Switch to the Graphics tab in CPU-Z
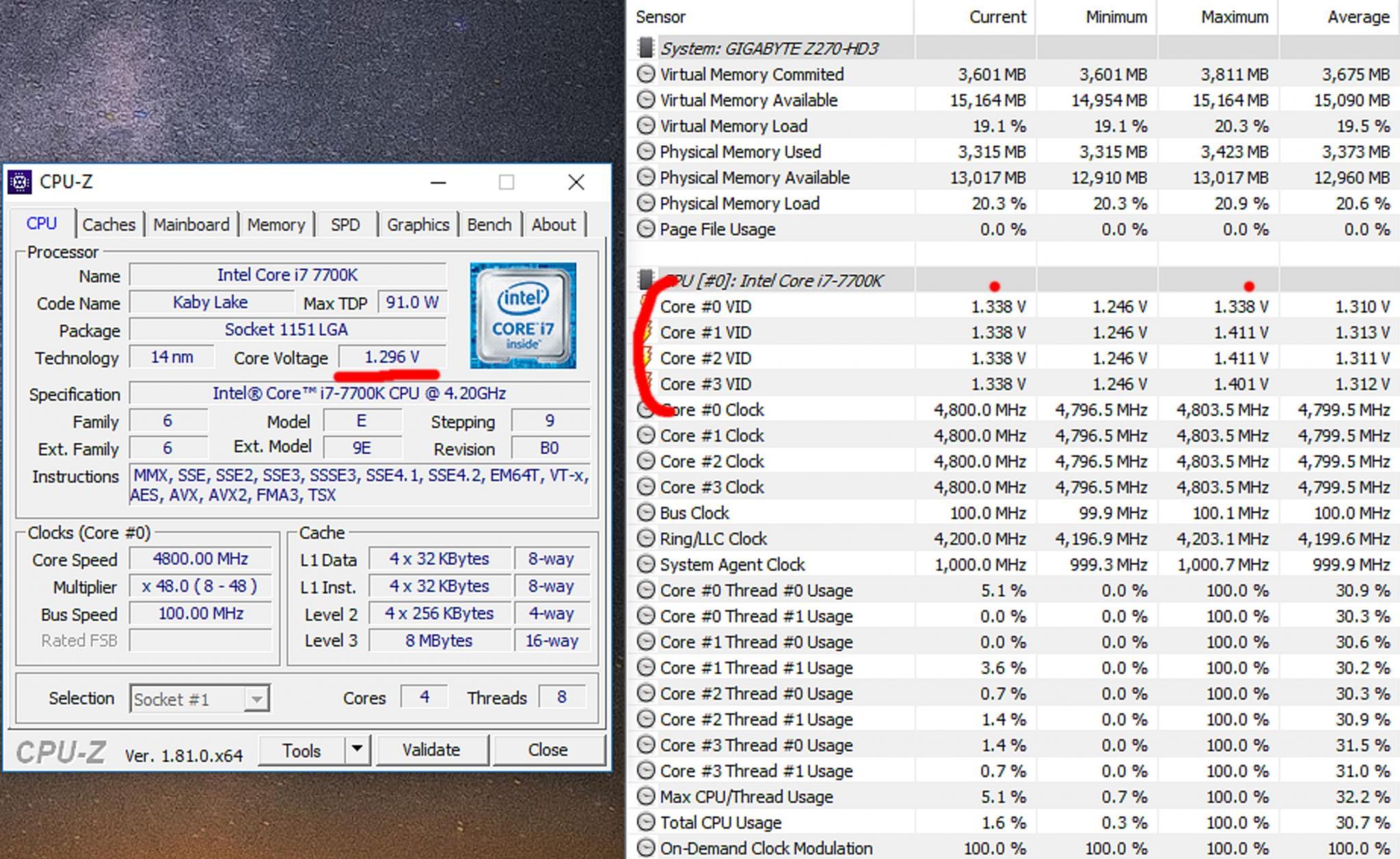Image resolution: width=1400 pixels, height=859 pixels. tap(418, 224)
